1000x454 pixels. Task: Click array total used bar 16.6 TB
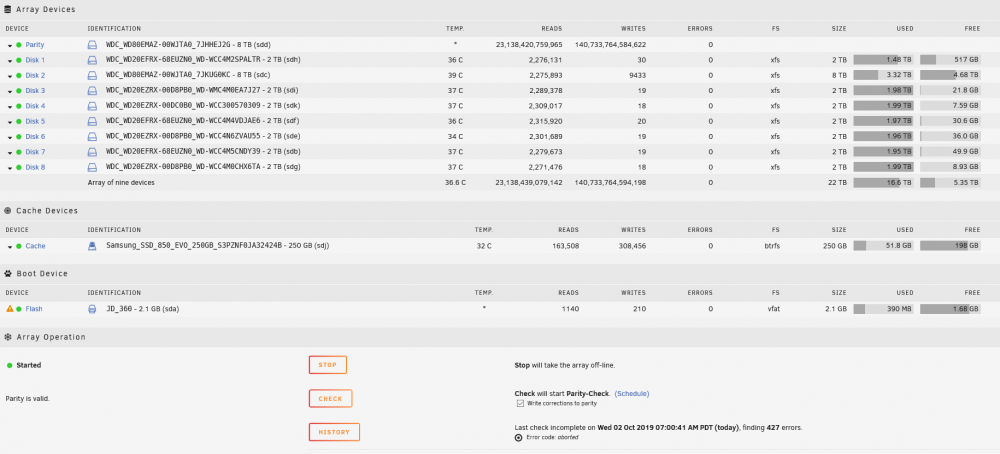[x=883, y=183]
